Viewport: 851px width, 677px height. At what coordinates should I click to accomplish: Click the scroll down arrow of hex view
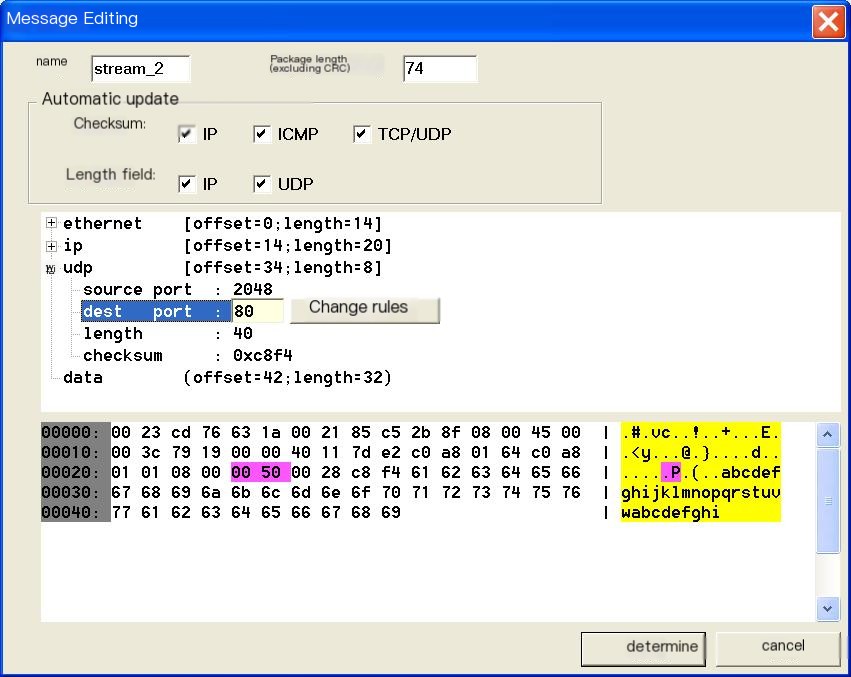828,609
